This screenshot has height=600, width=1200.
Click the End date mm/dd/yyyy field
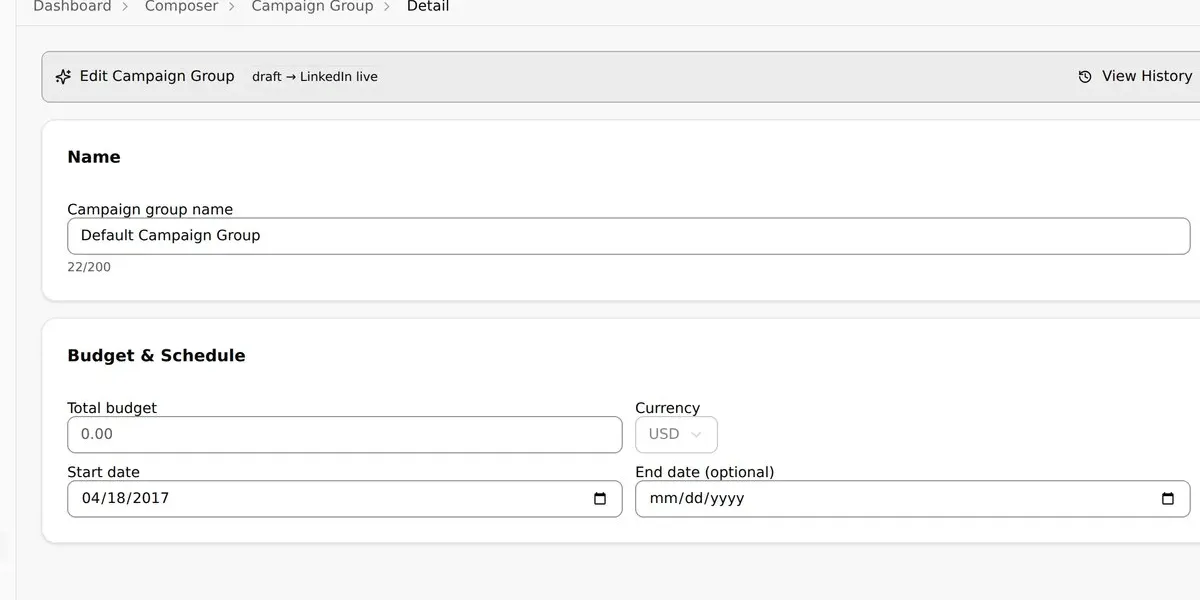pyautogui.click(x=913, y=498)
